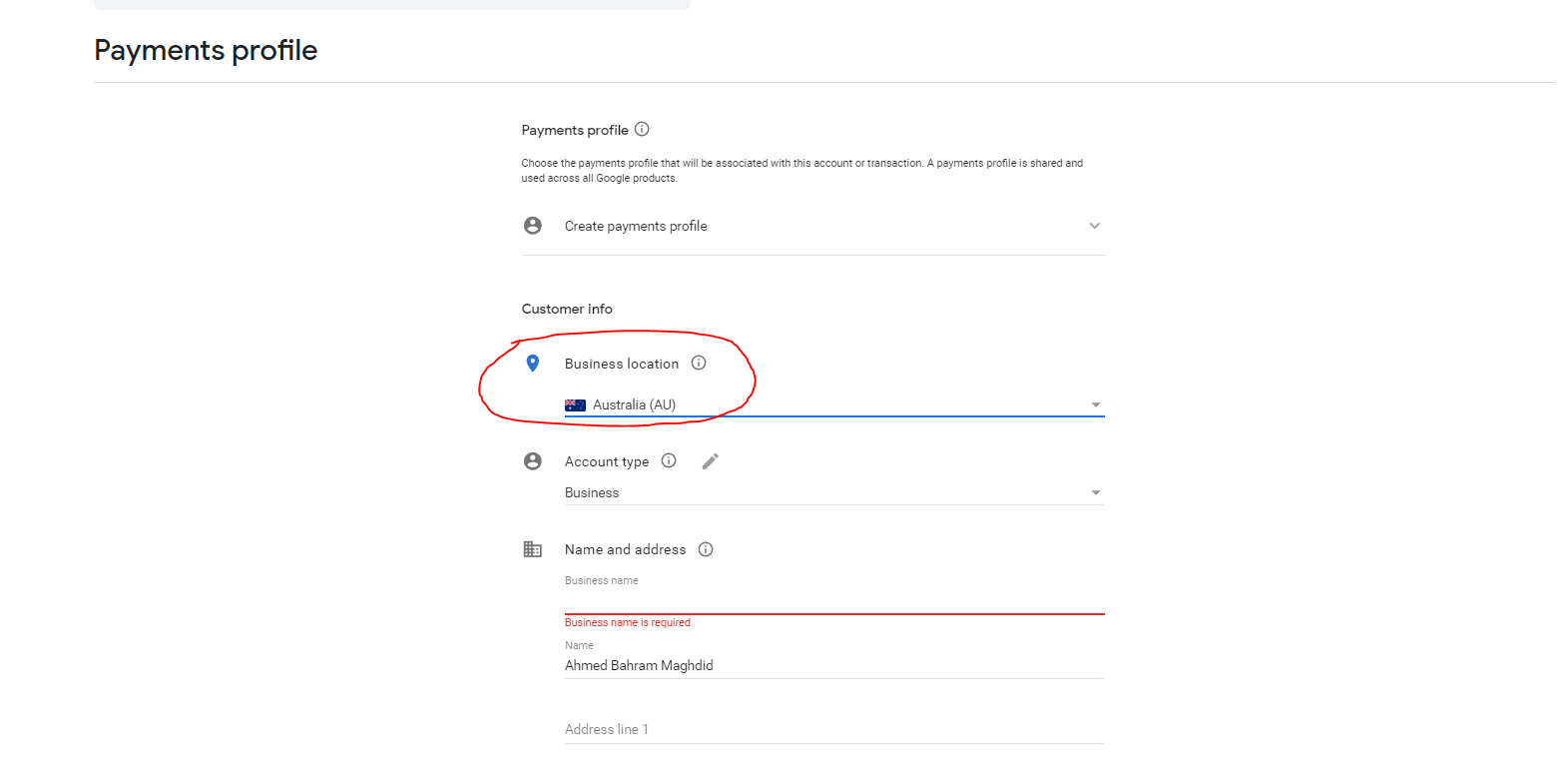Viewport: 1568px width, 781px height.
Task: Click the info icon beside Payments profile
Action: pyautogui.click(x=642, y=129)
